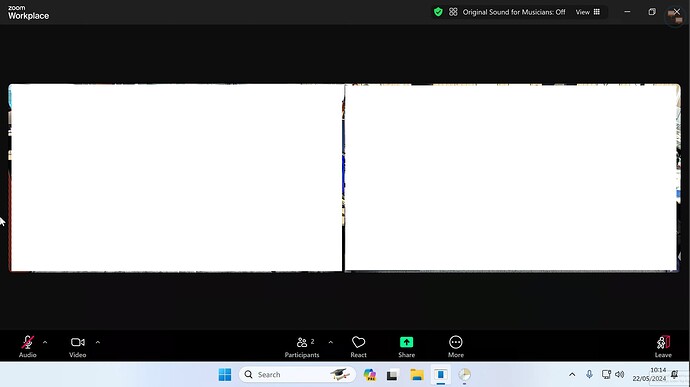Click the taskbar Search box

[x=297, y=375]
